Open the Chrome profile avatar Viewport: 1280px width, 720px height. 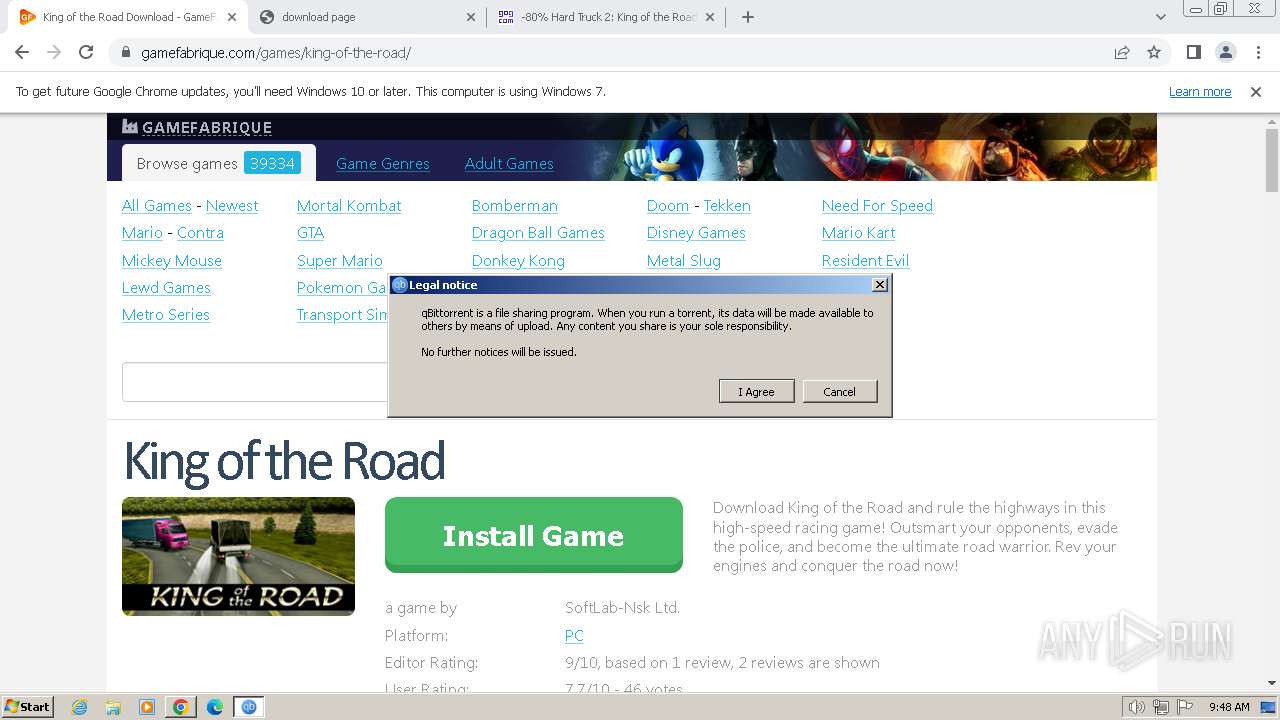1225,52
